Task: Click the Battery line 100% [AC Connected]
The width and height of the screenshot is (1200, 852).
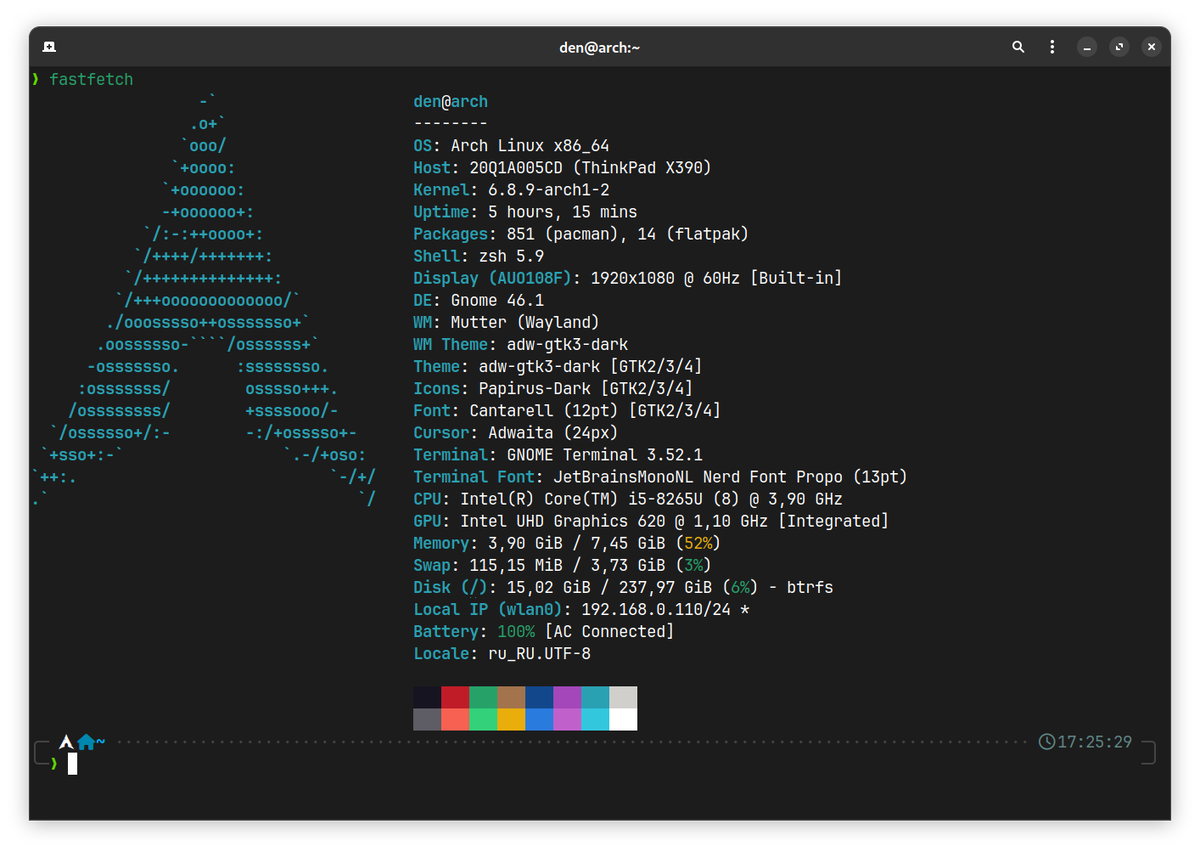Action: (x=544, y=630)
